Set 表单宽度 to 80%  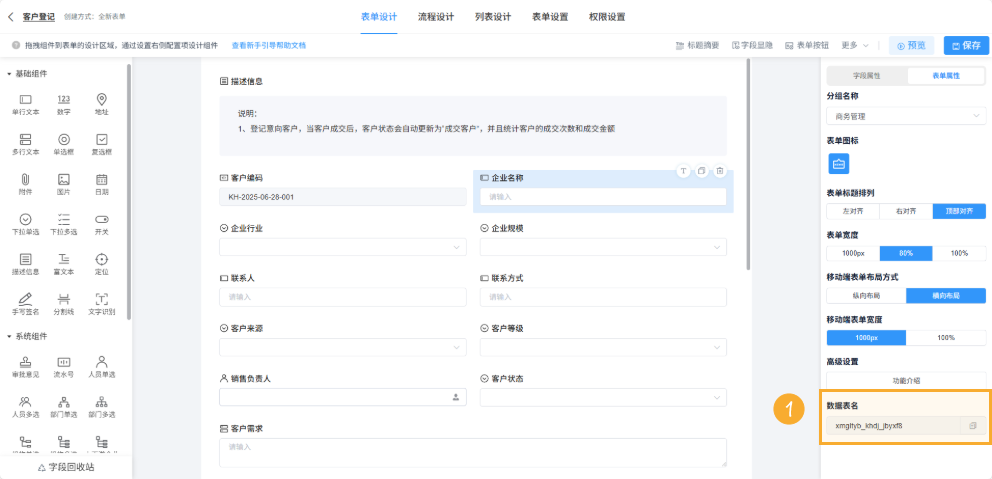coord(906,253)
